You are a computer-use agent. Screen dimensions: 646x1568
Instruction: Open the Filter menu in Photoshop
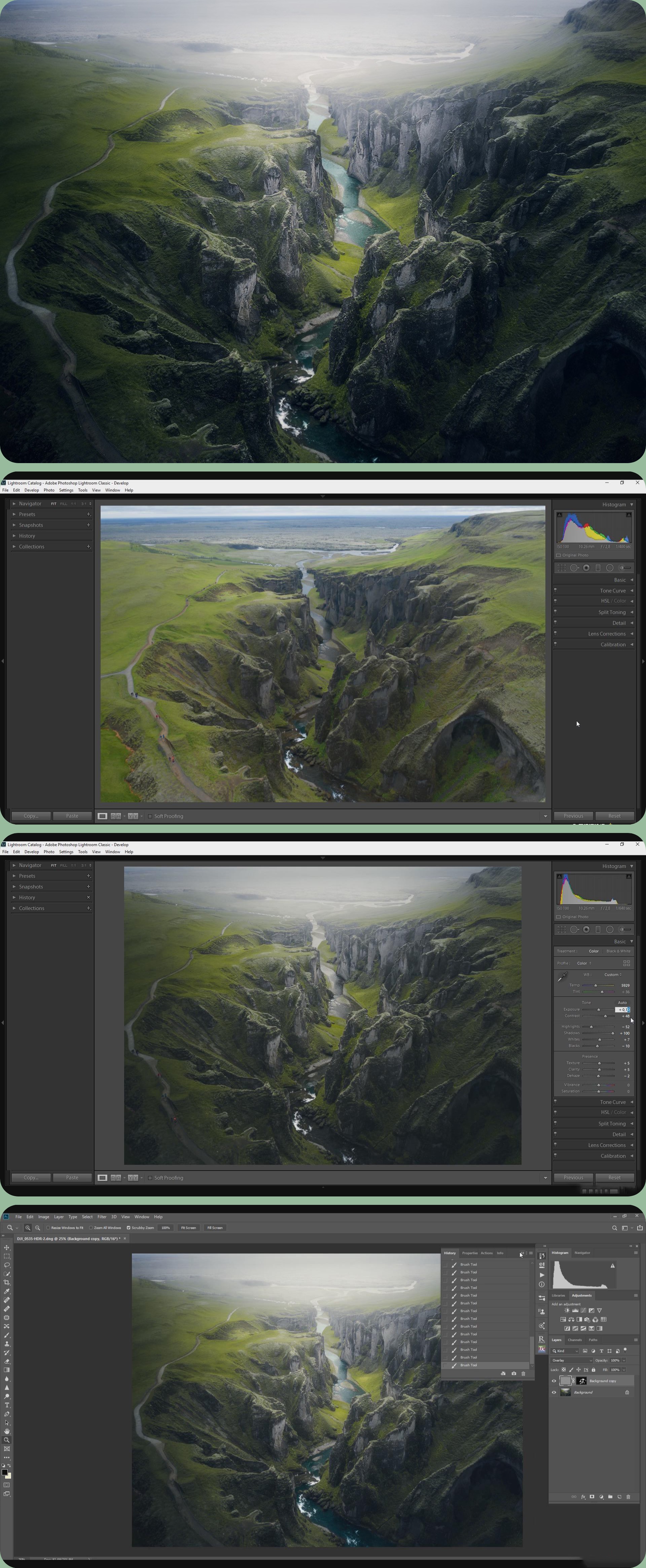coord(102,1217)
